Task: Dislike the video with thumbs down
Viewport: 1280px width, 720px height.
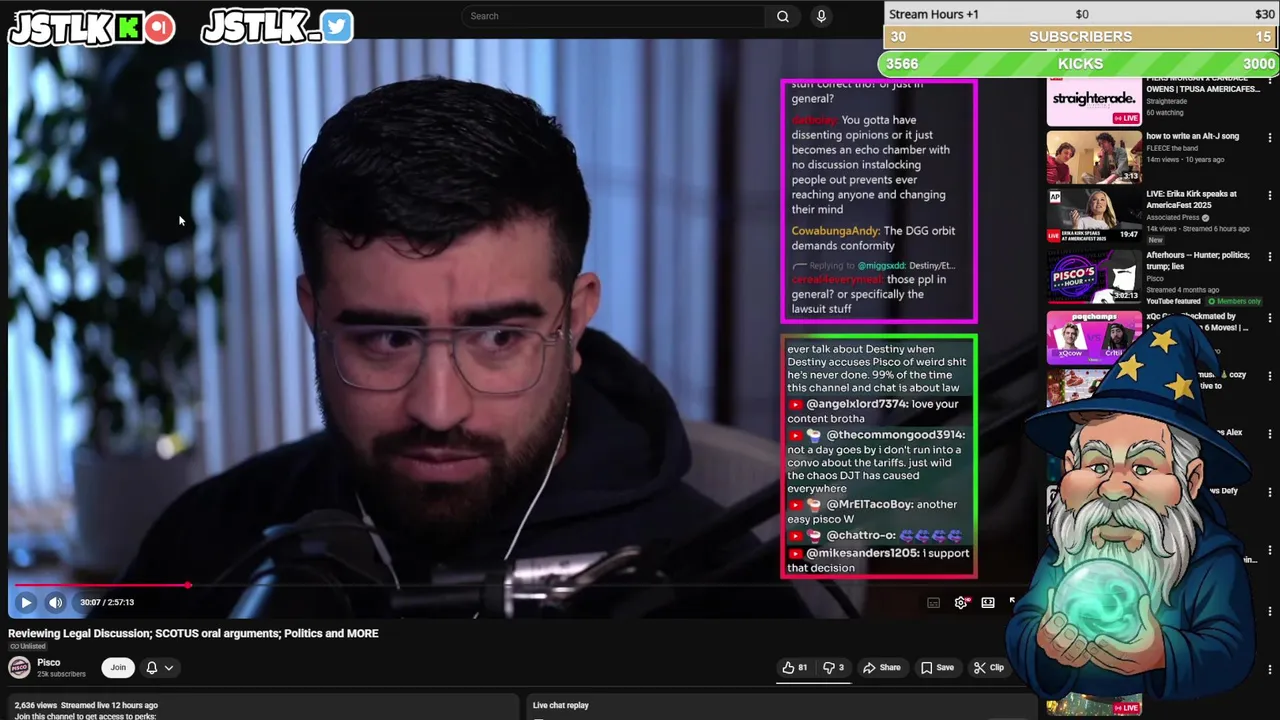Action: tap(833, 667)
